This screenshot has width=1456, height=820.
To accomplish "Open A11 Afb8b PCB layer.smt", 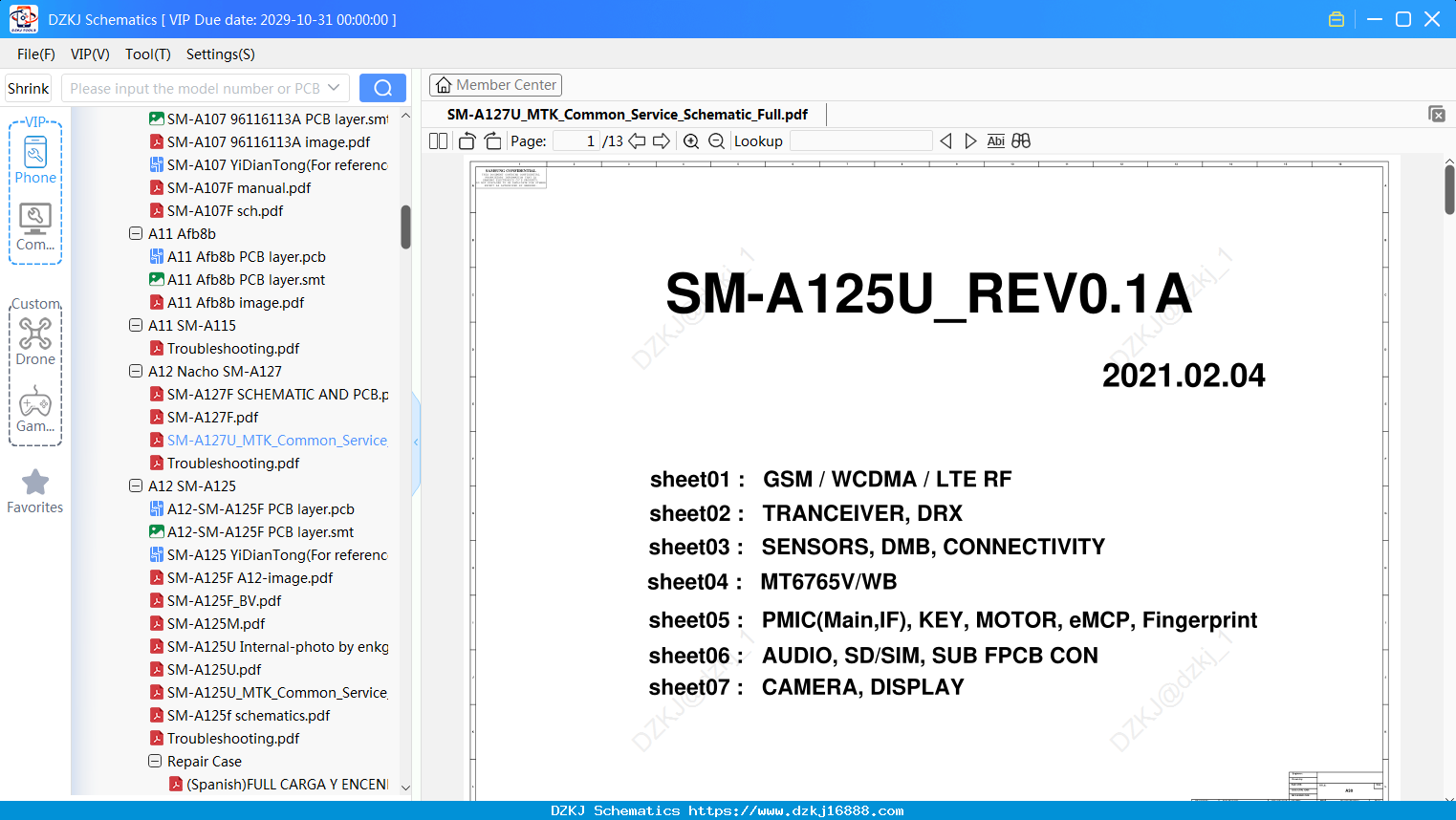I will pyautogui.click(x=237, y=279).
